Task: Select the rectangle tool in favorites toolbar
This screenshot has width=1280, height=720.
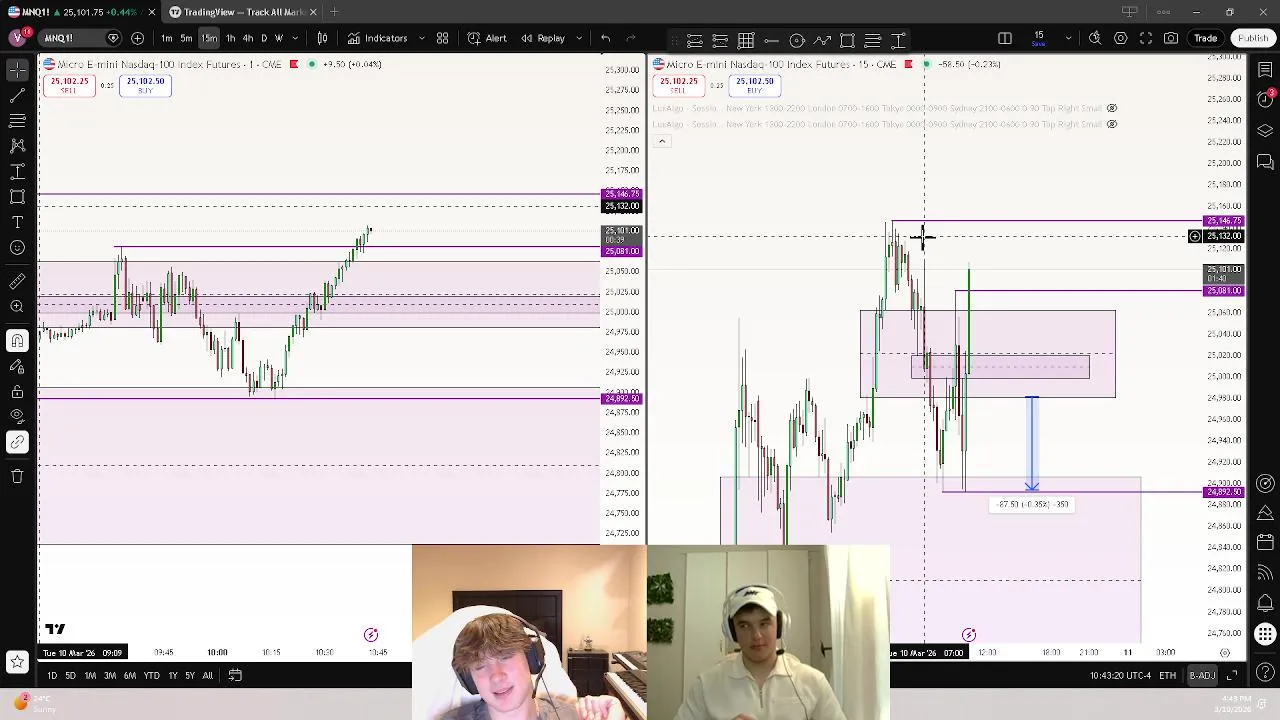Action: pos(847,41)
